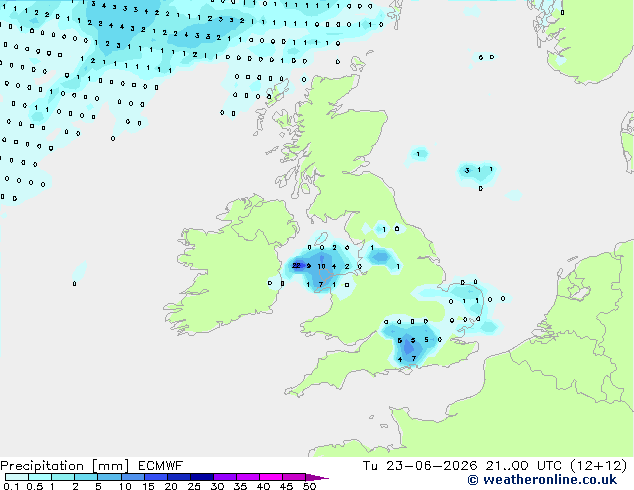Pick the 5–10 mm legend color swatch
The height and width of the screenshot is (490, 634).
(110, 477)
